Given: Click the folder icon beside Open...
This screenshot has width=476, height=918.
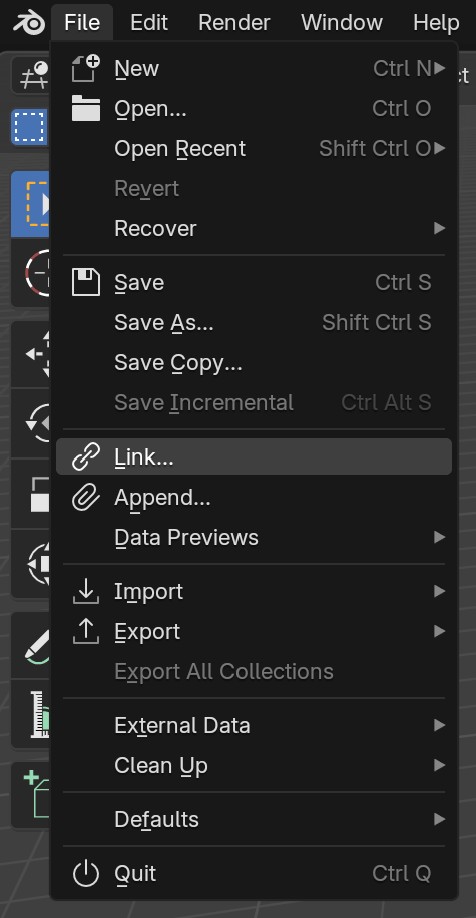Looking at the screenshot, I should [86, 108].
